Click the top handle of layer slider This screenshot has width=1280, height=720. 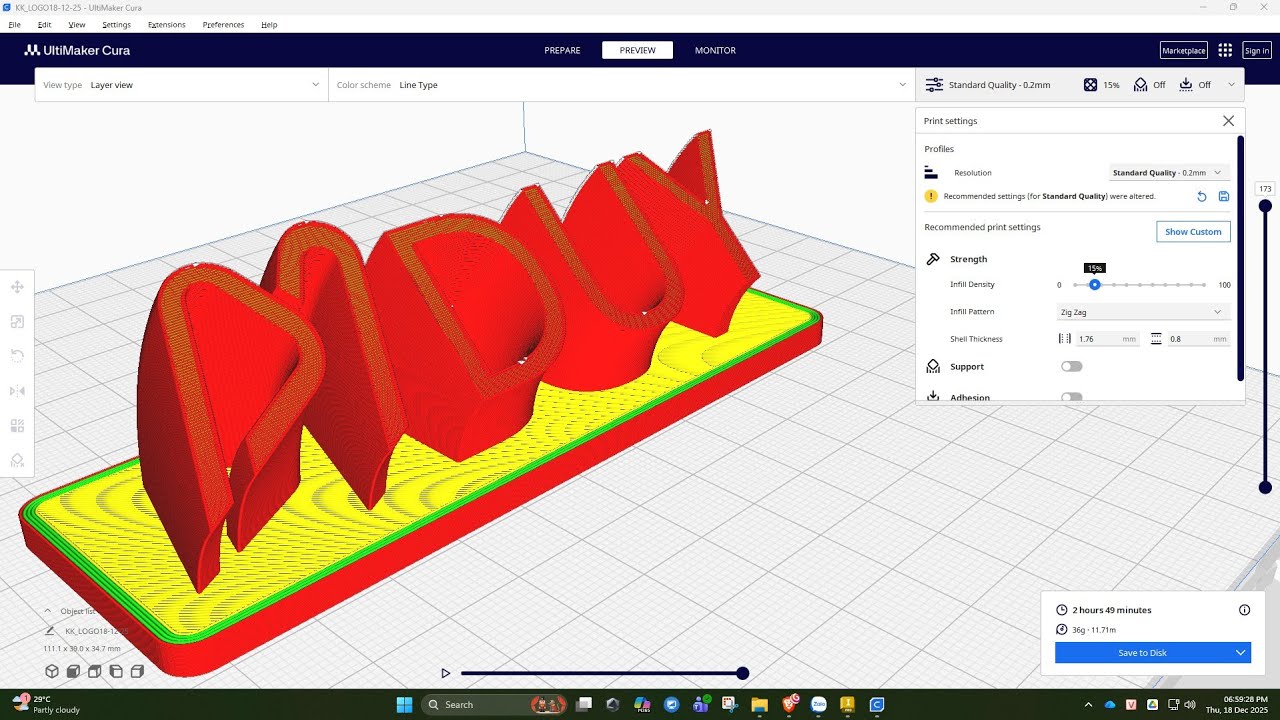coord(1265,206)
